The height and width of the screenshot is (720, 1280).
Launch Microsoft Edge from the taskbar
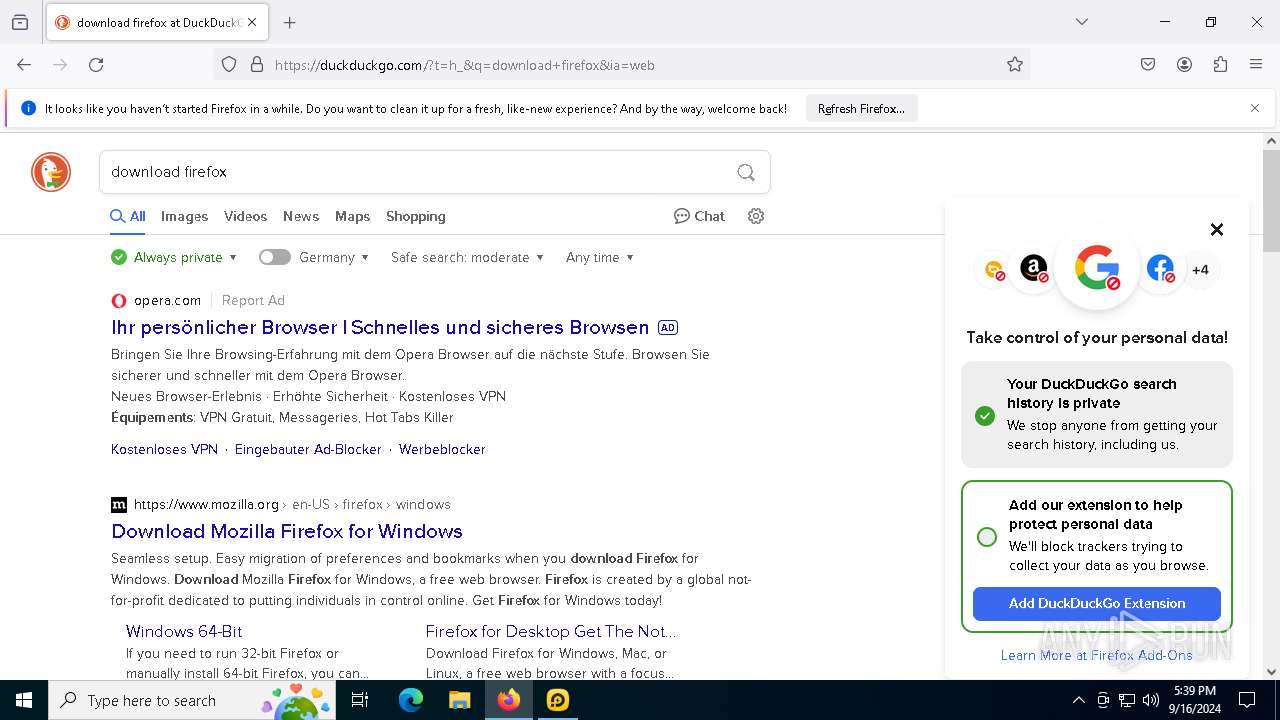(x=411, y=700)
